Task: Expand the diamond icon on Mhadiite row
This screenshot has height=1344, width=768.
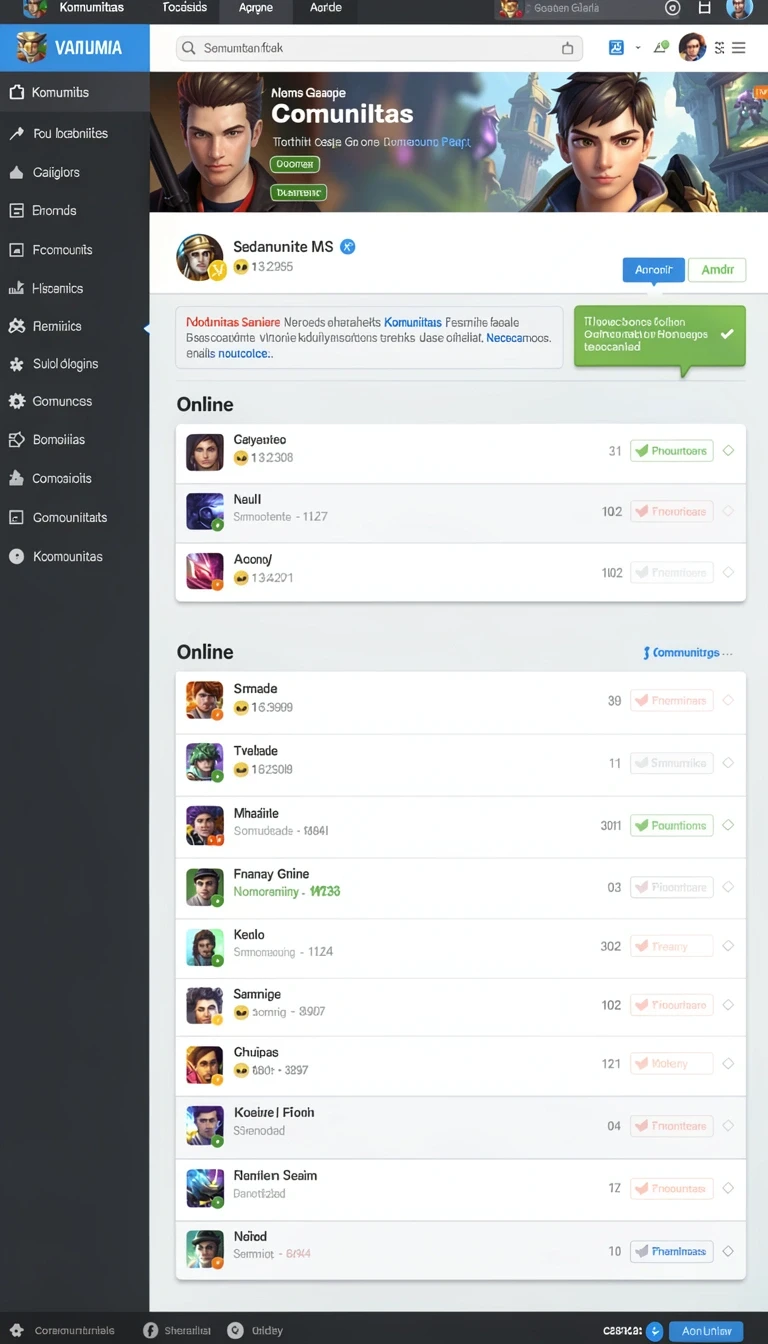Action: 728,825
